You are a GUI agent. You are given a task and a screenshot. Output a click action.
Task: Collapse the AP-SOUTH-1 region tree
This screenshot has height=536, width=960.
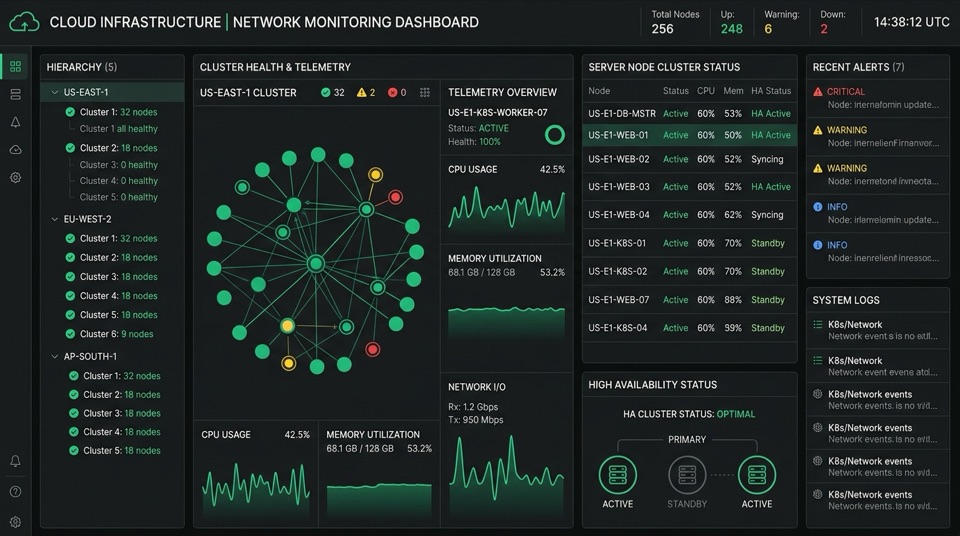coord(54,357)
